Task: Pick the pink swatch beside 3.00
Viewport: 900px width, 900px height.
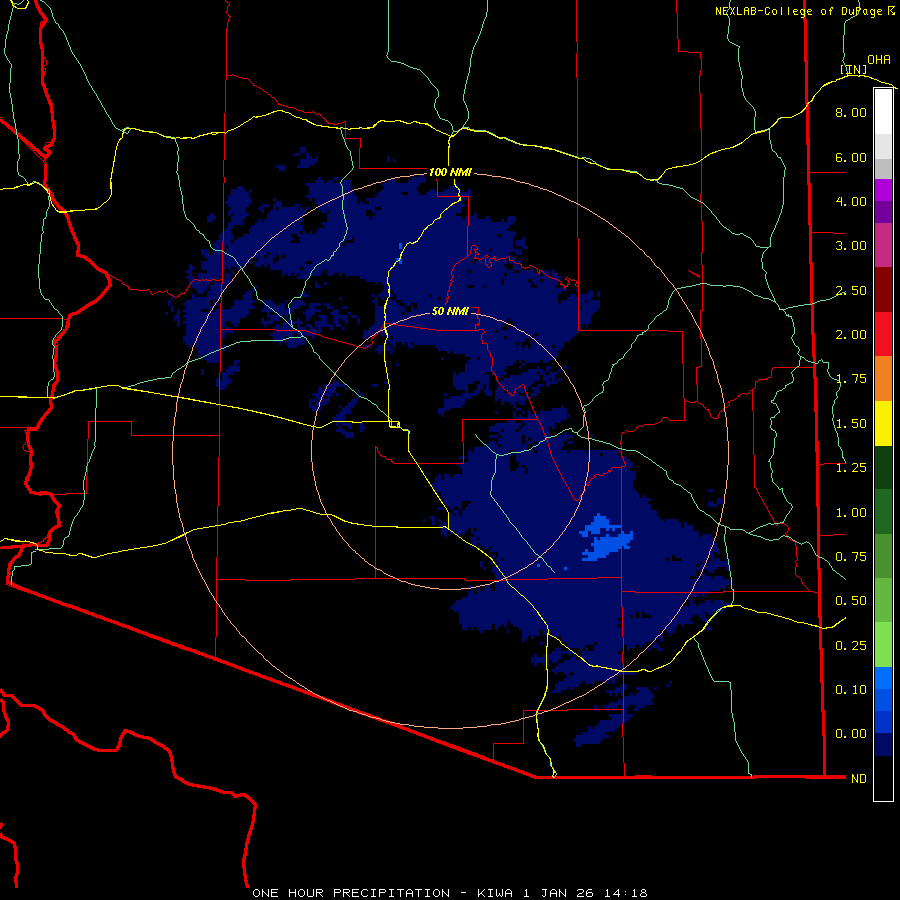Action: [883, 245]
